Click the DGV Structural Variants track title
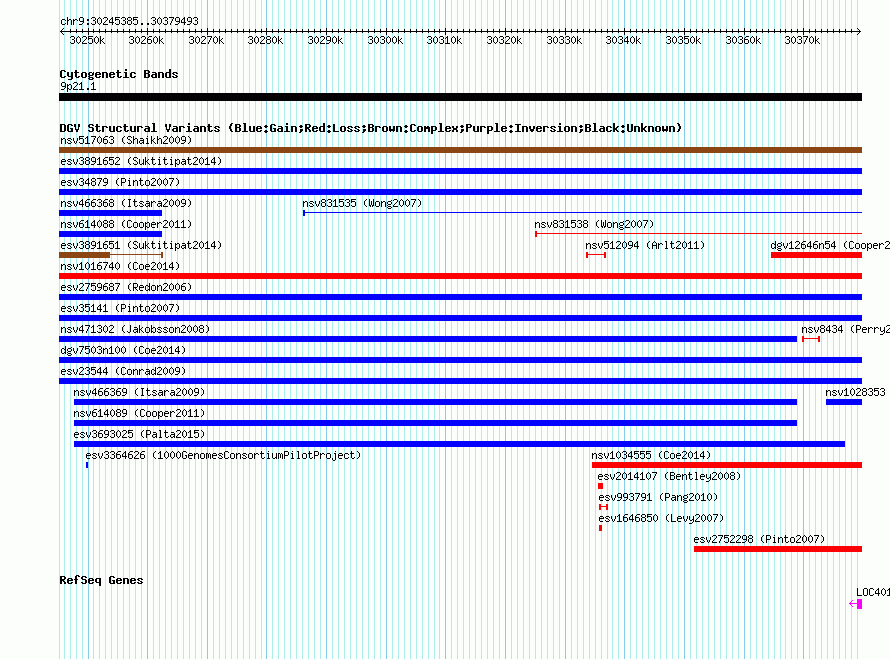The height and width of the screenshot is (659, 890). coord(371,128)
